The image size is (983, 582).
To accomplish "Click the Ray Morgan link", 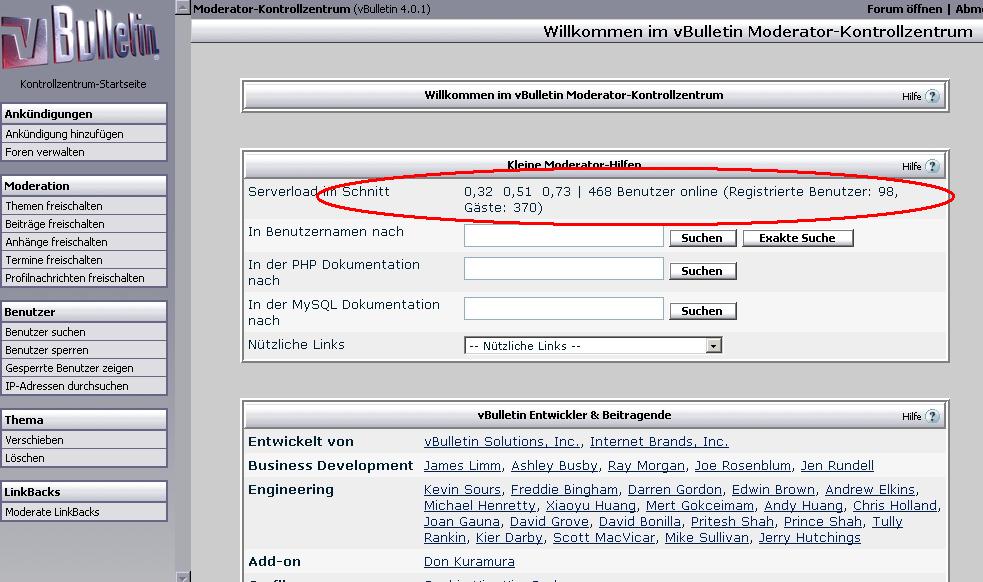I will [646, 466].
